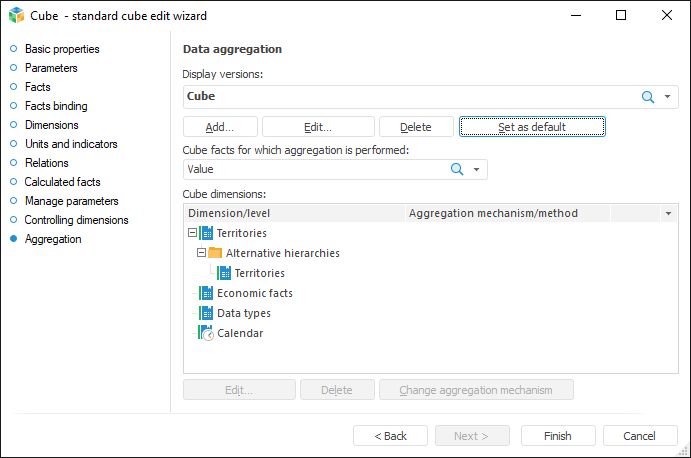Click the Finish button
The width and height of the screenshot is (691, 458).
558,436
